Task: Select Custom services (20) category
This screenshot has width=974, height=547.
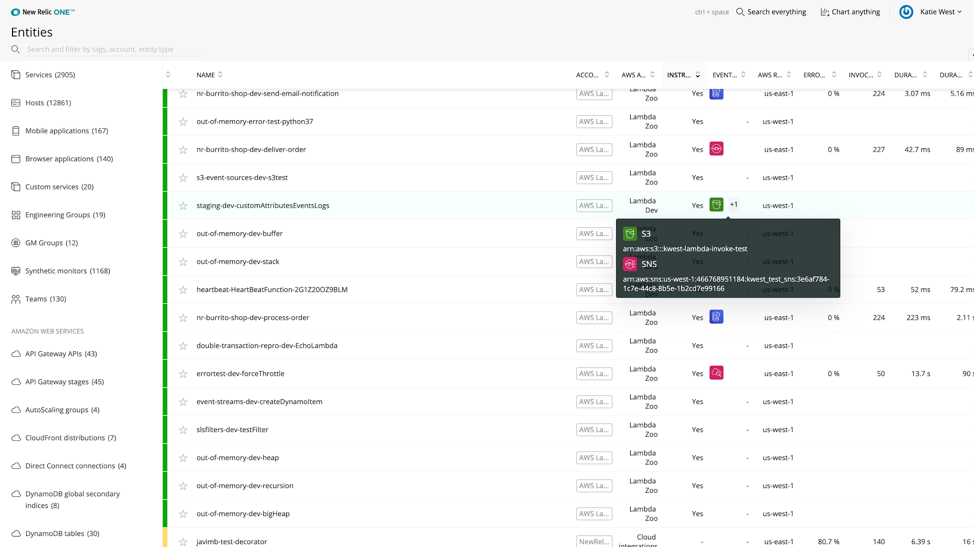Action: [x=60, y=186]
